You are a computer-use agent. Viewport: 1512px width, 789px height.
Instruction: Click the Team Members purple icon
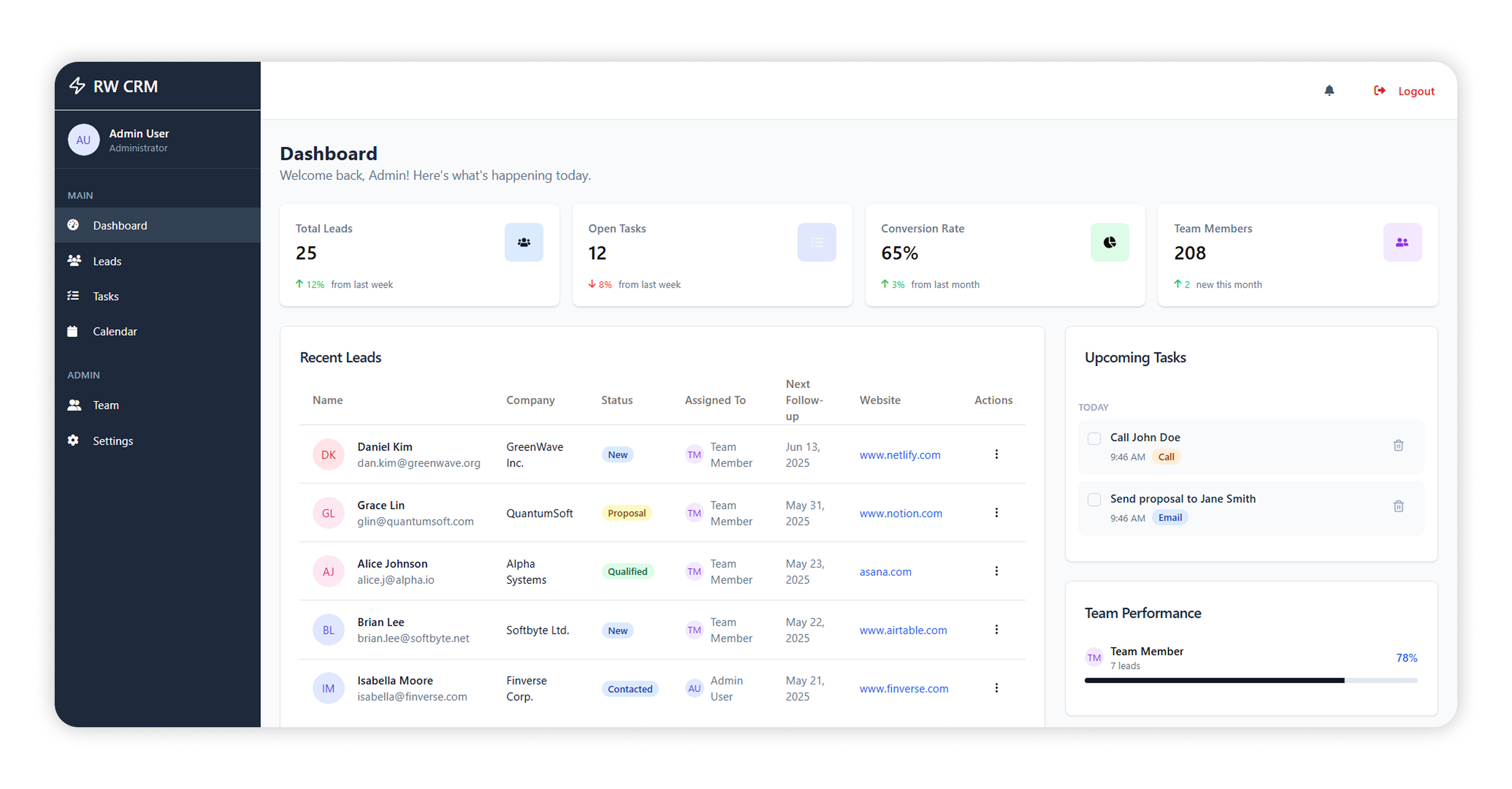point(1402,242)
